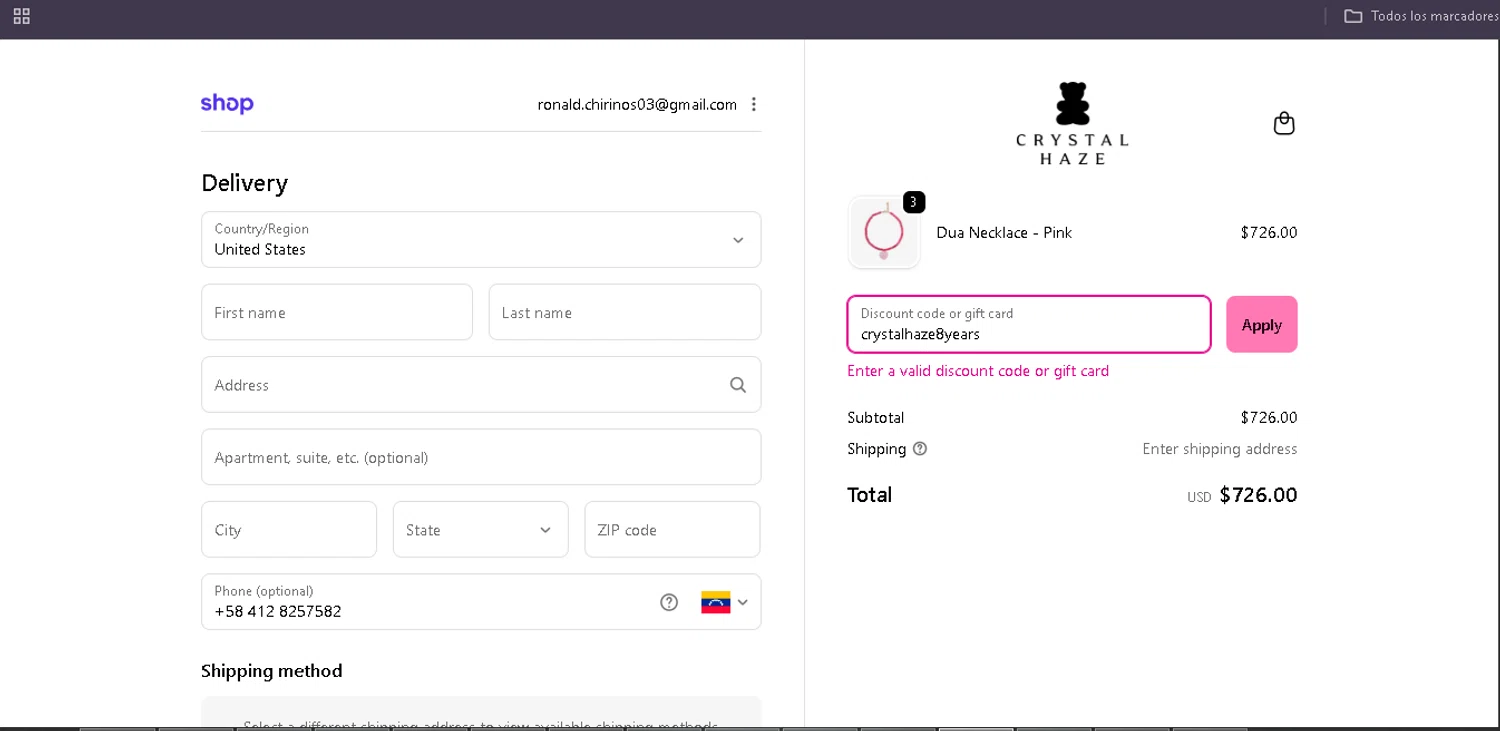1500x731 pixels.
Task: Click the Shop logo
Action: pos(227,104)
